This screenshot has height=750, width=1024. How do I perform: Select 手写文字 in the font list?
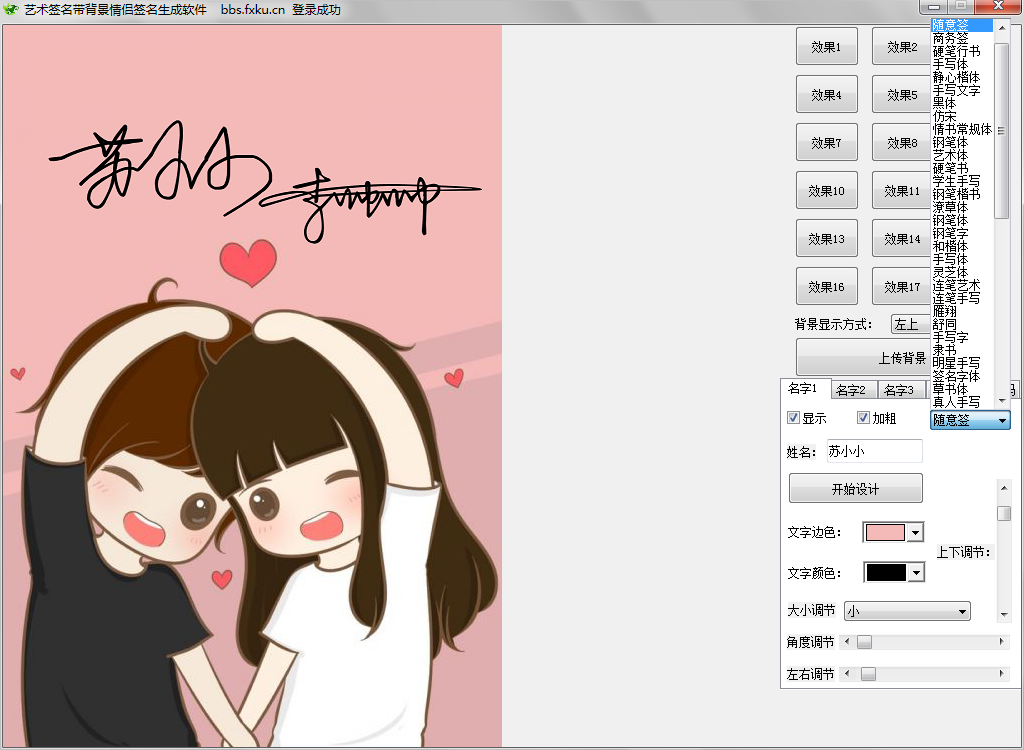962,90
